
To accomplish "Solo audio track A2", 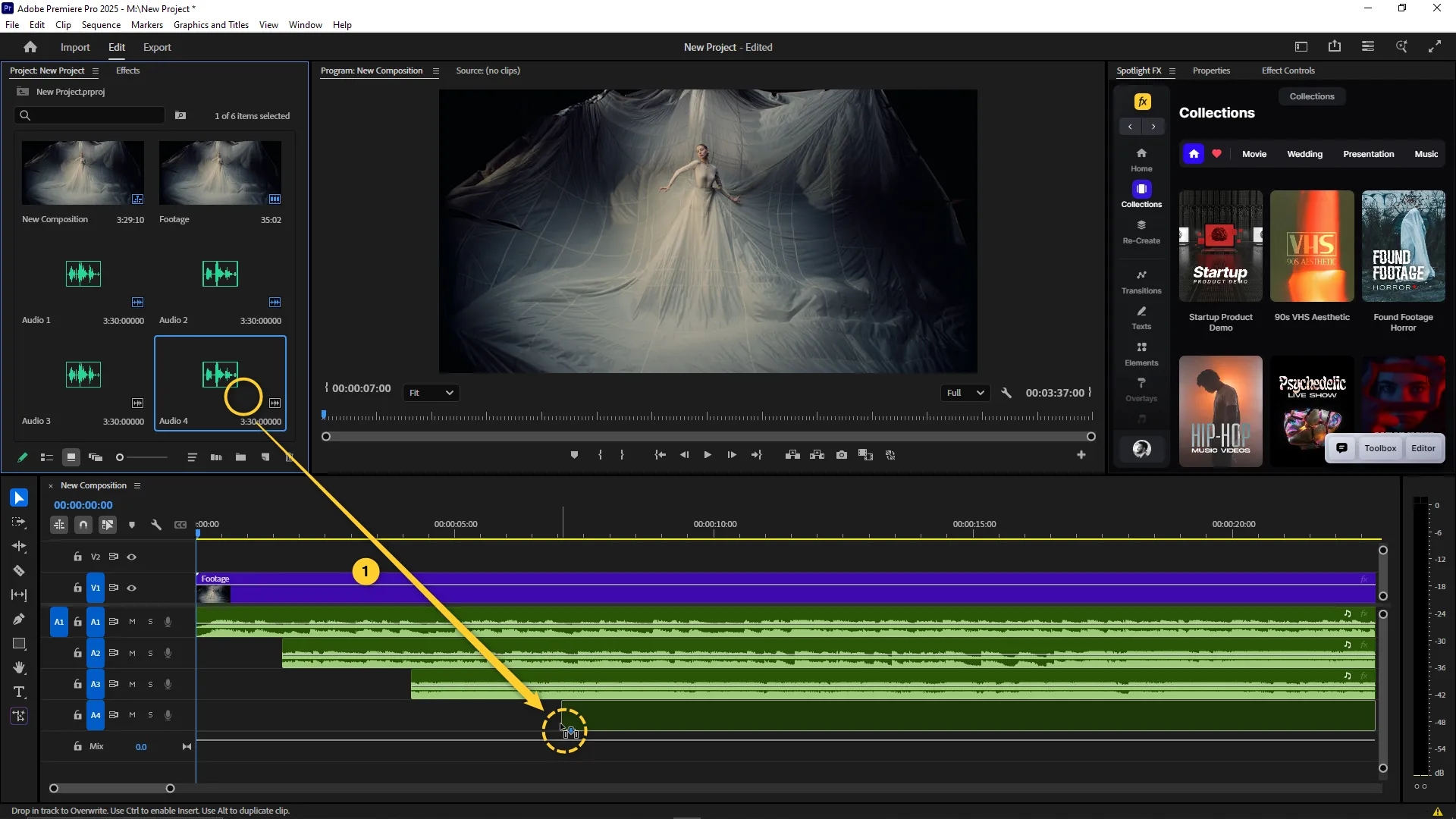I will point(150,653).
